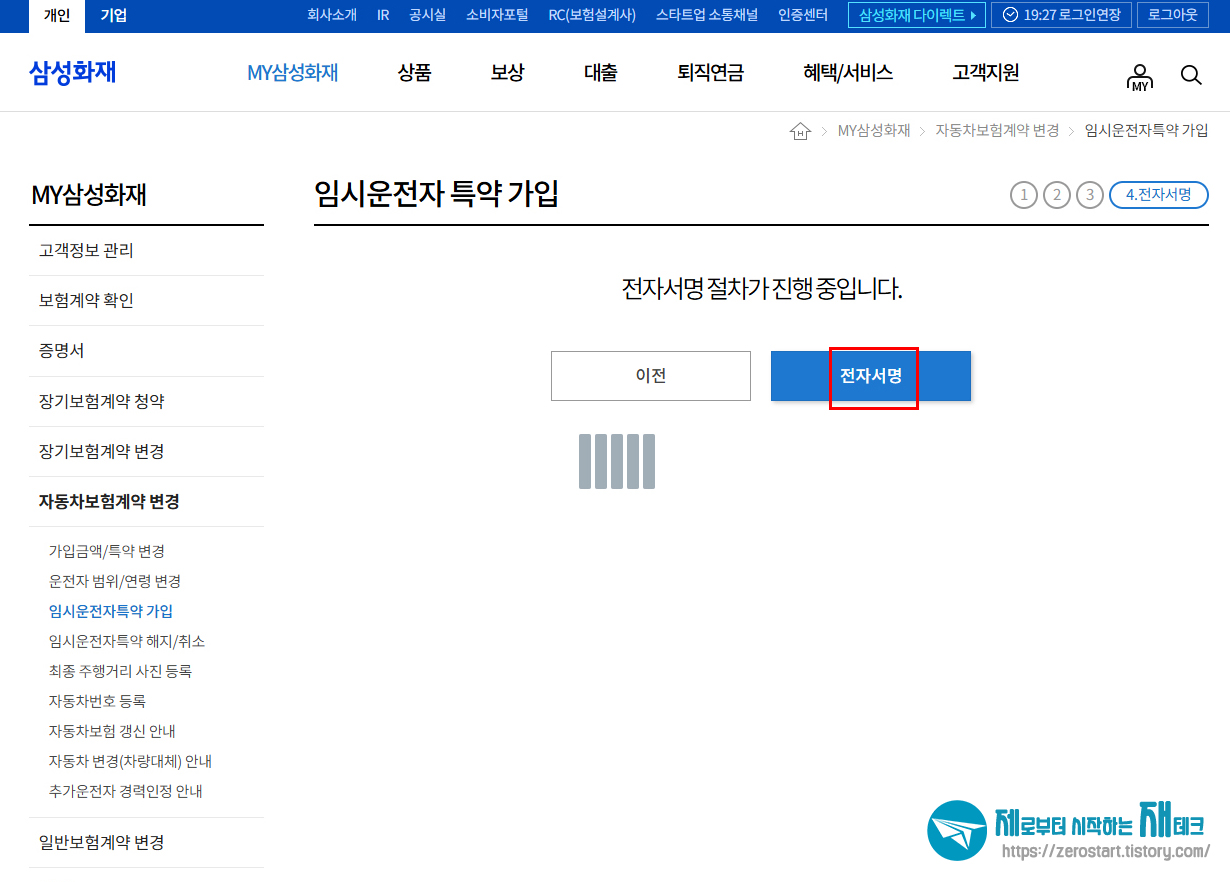This screenshot has height=882, width=1230.
Task: Open the IR link
Action: pyautogui.click(x=383, y=15)
